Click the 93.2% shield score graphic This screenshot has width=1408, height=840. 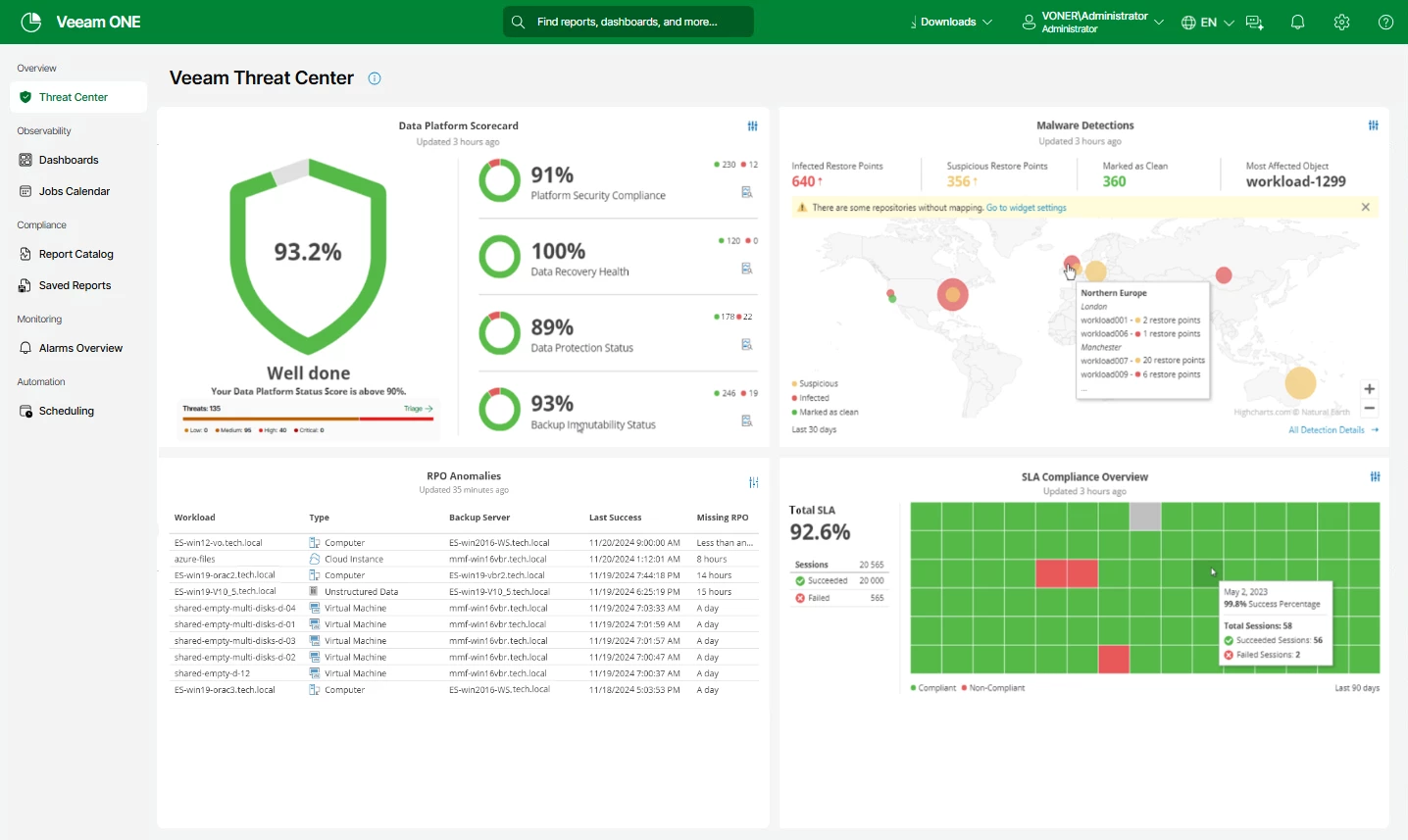[308, 257]
